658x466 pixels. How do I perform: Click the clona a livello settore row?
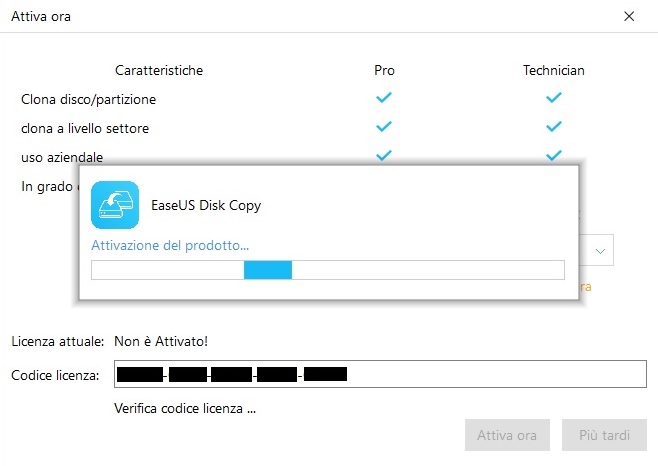[85, 128]
